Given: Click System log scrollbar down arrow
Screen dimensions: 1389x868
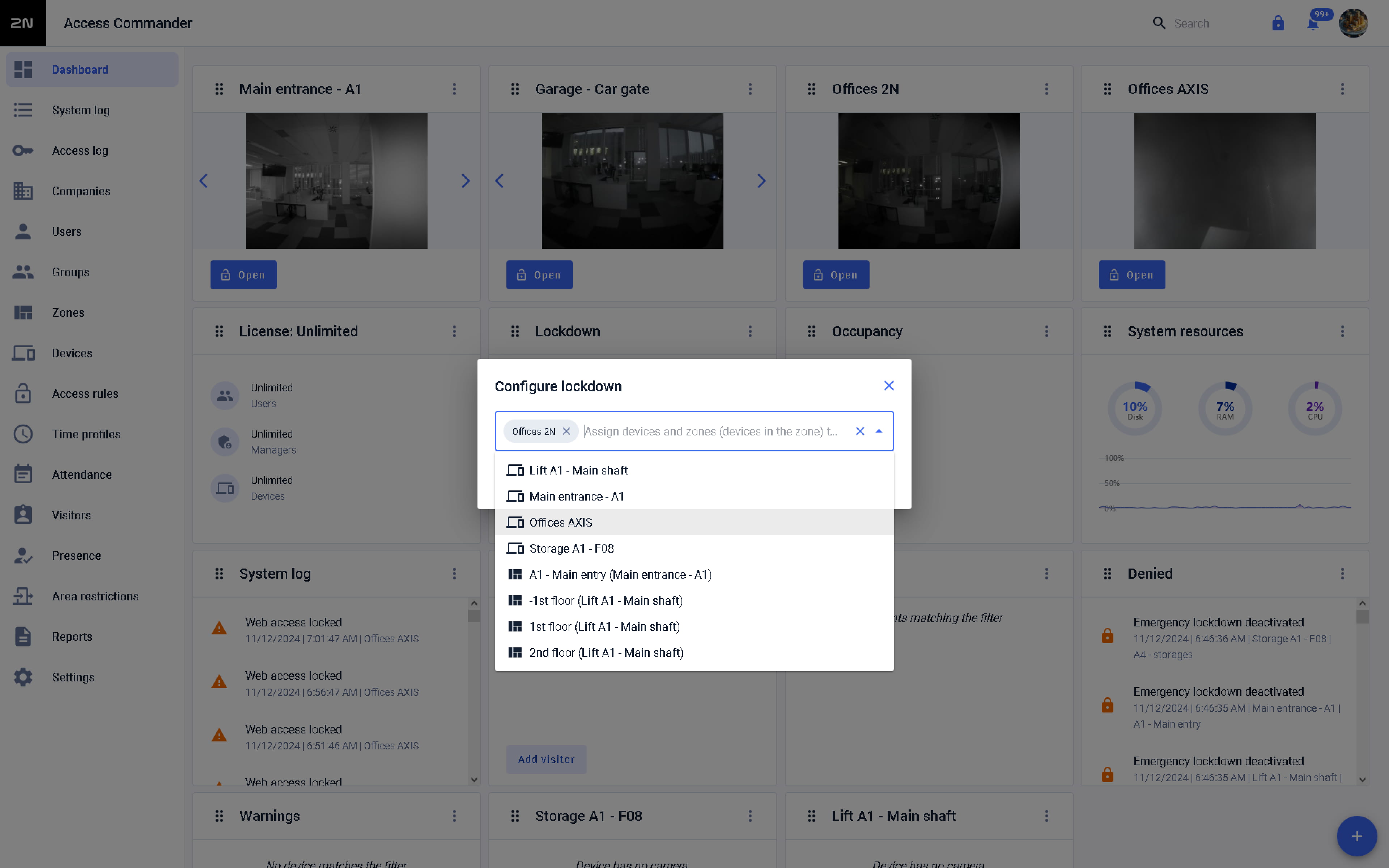Looking at the screenshot, I should 473,780.
